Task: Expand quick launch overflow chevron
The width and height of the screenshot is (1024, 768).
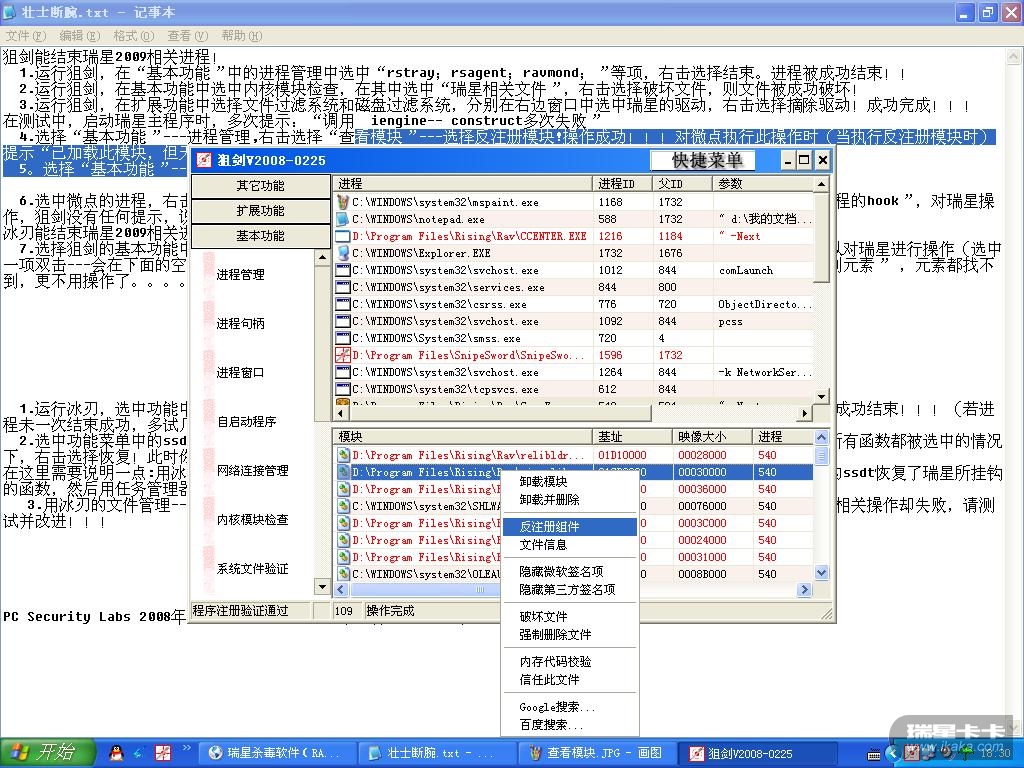Action: (186, 747)
